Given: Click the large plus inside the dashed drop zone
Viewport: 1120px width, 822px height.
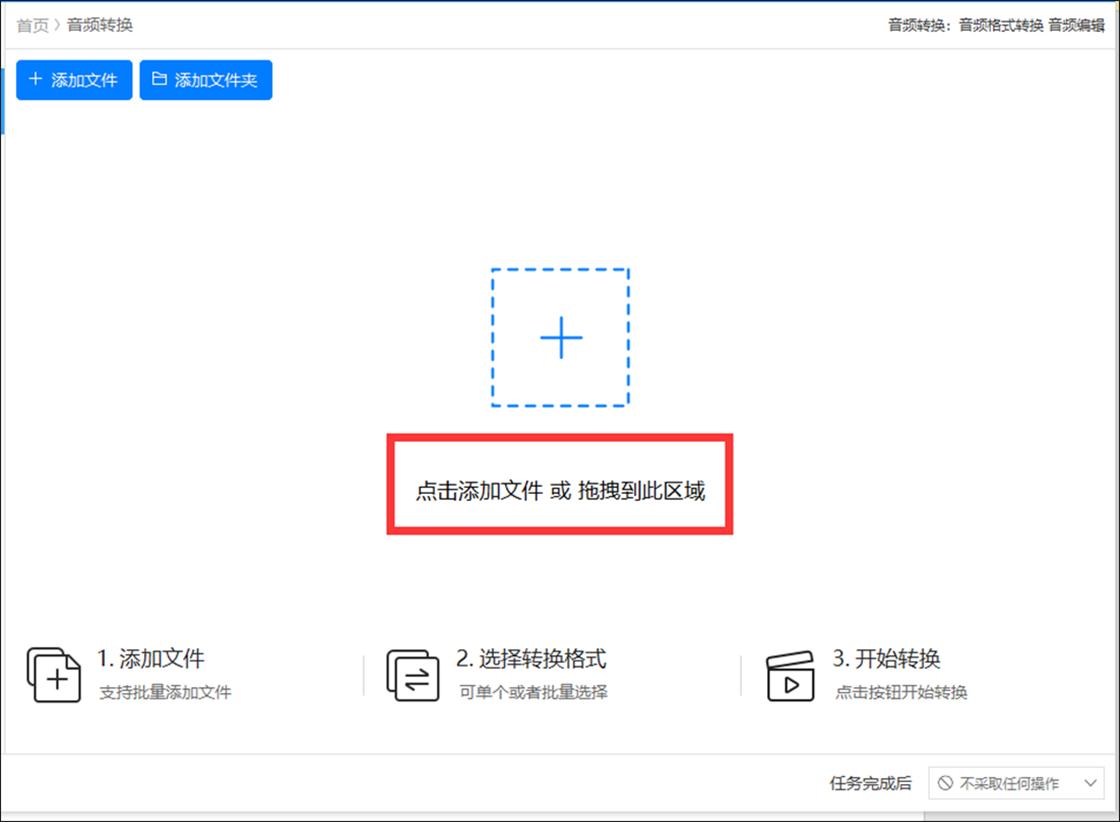Looking at the screenshot, I should pos(560,337).
